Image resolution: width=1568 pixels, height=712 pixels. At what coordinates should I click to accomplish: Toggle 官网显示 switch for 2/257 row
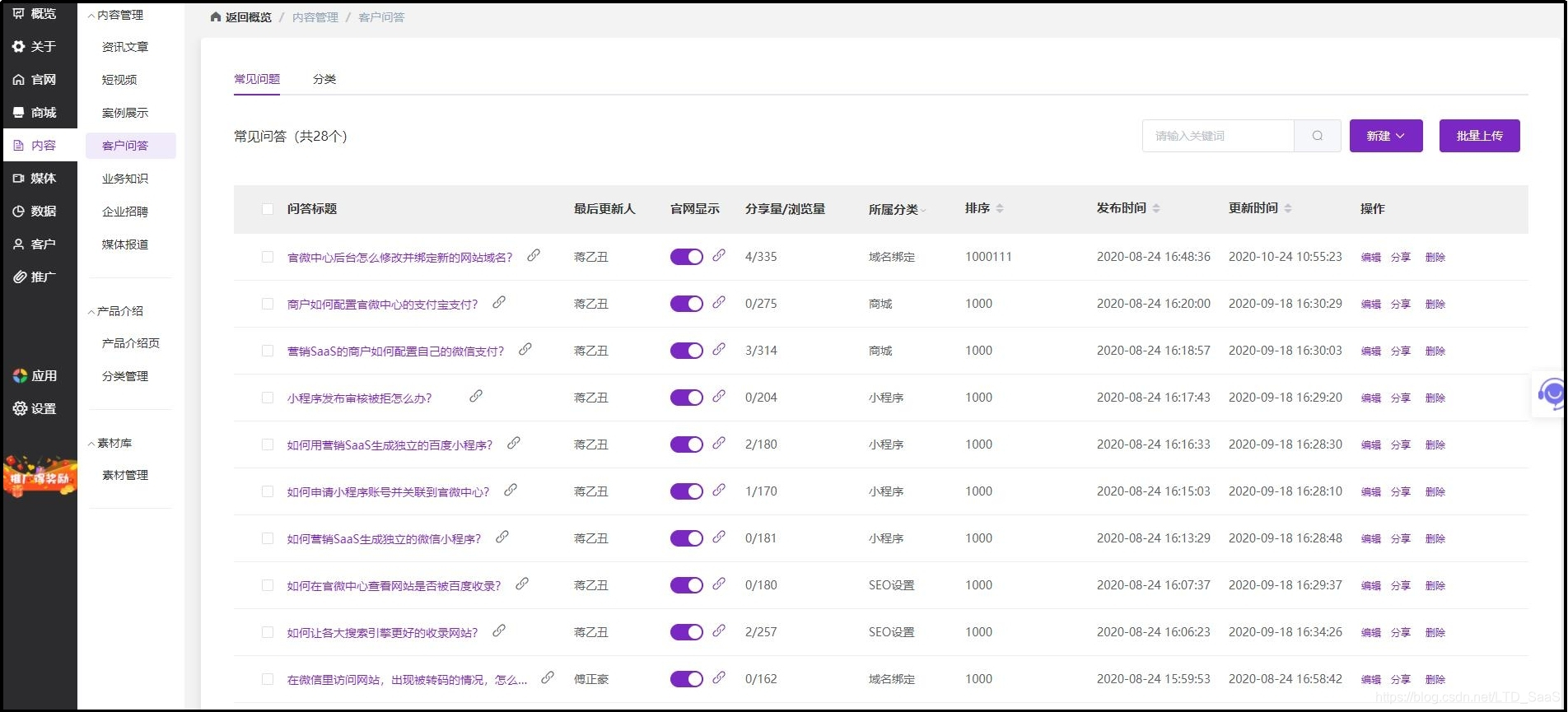click(x=687, y=632)
